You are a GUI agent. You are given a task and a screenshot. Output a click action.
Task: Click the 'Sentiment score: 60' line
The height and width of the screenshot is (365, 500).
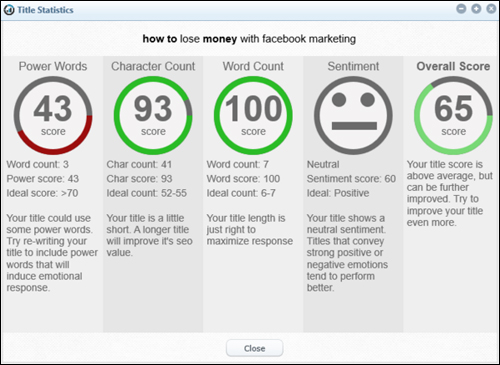tap(351, 179)
